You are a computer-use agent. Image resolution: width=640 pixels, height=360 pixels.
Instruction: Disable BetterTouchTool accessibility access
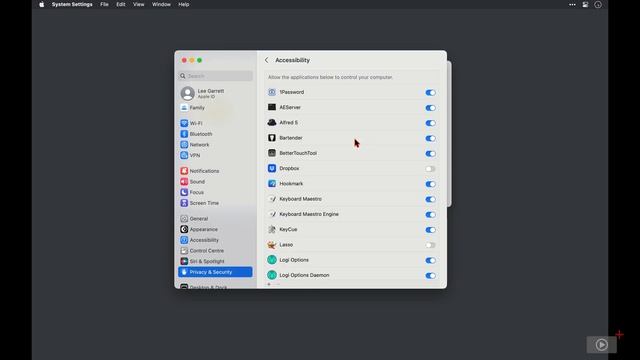[x=430, y=153]
